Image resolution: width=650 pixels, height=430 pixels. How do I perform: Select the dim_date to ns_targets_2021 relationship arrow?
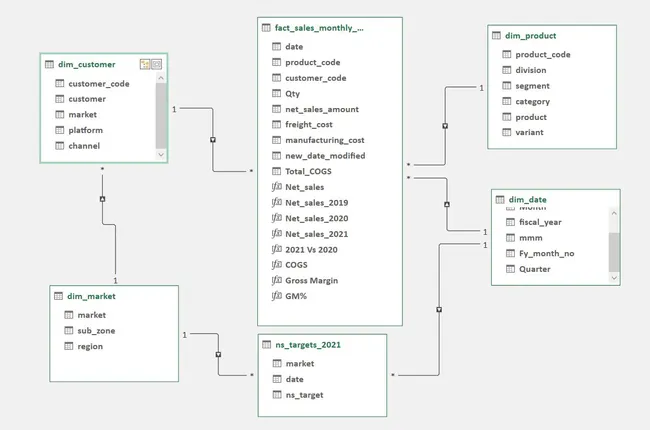(x=439, y=310)
